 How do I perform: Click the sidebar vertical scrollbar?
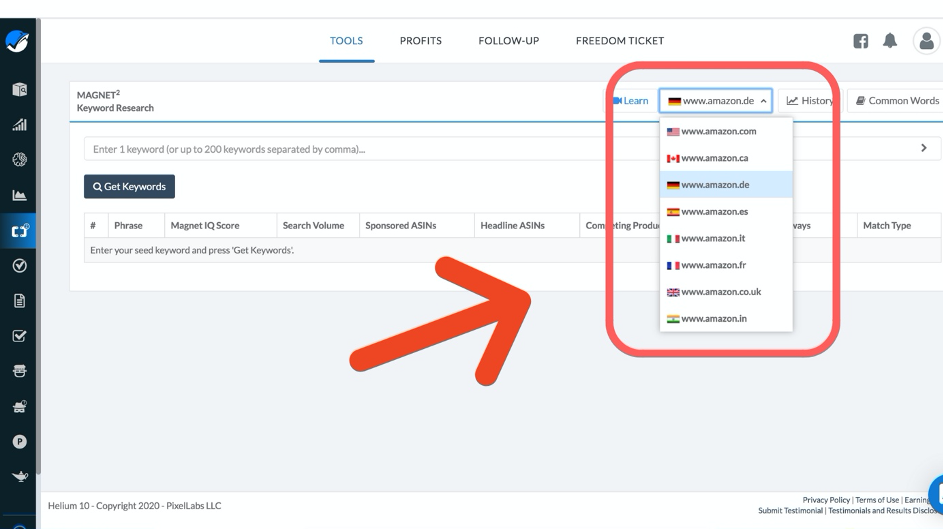point(38,246)
